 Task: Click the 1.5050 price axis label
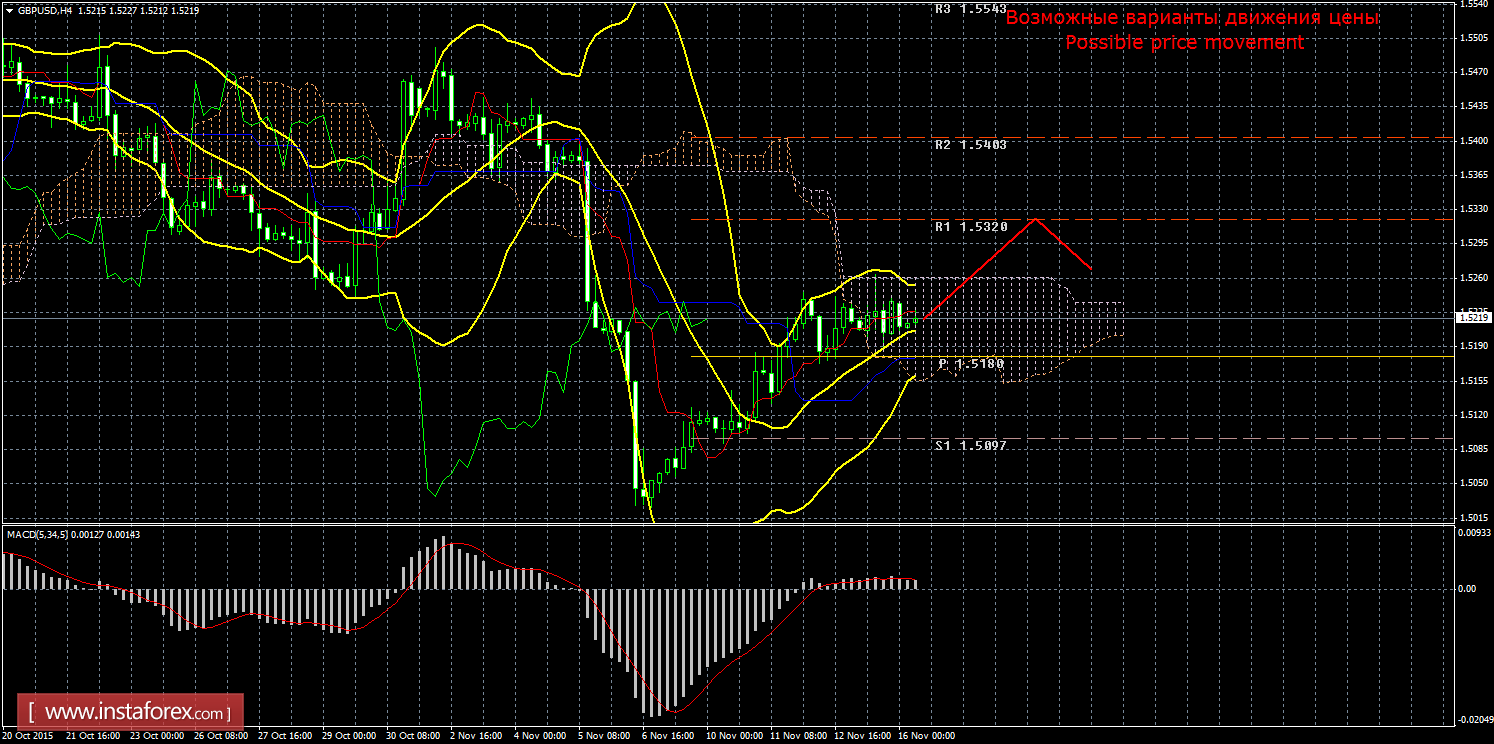click(1474, 485)
